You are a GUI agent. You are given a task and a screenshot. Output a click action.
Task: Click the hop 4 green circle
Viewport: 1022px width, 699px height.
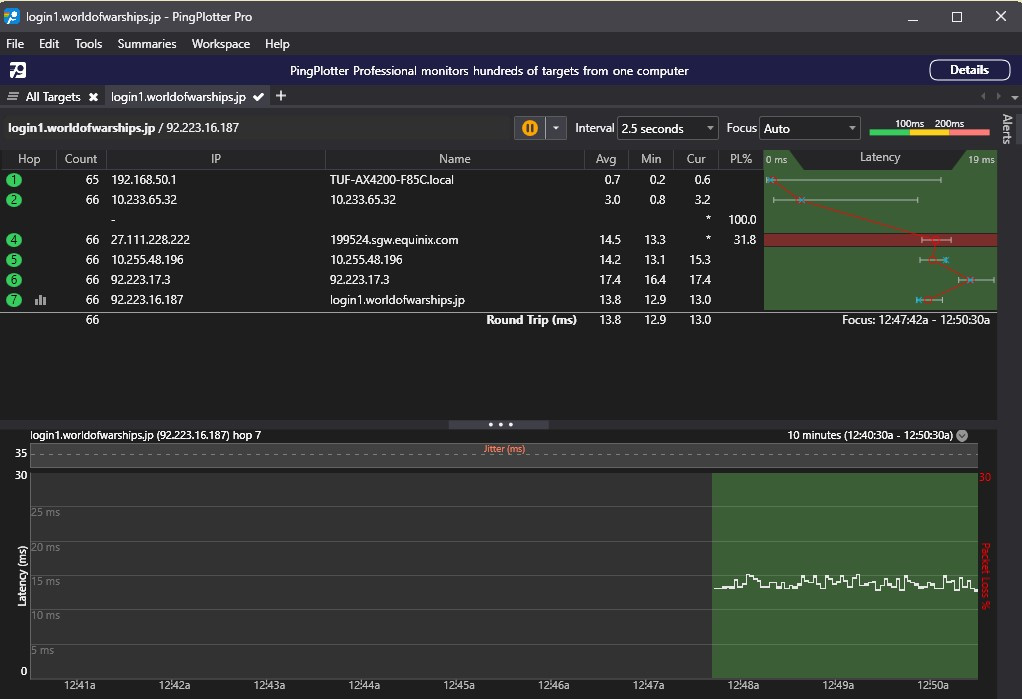(x=14, y=240)
